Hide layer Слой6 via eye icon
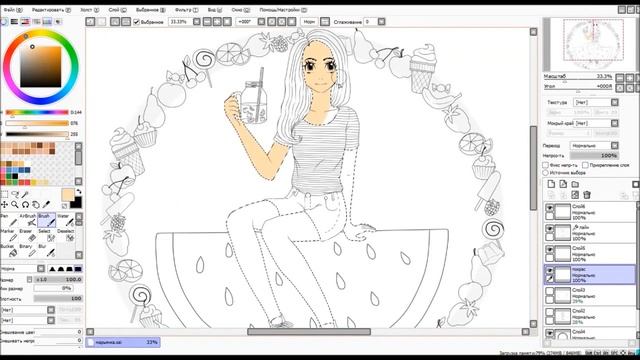The width and height of the screenshot is (640, 360). [550, 208]
